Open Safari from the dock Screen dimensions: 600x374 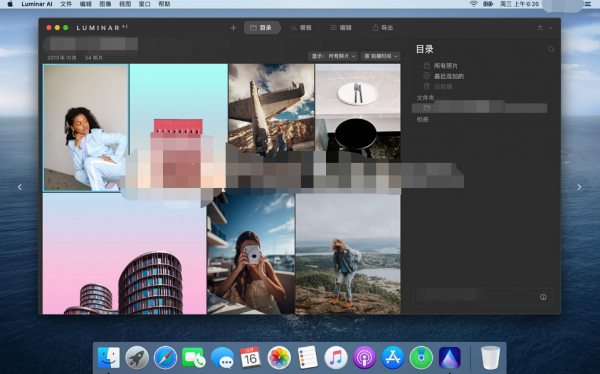(165, 358)
